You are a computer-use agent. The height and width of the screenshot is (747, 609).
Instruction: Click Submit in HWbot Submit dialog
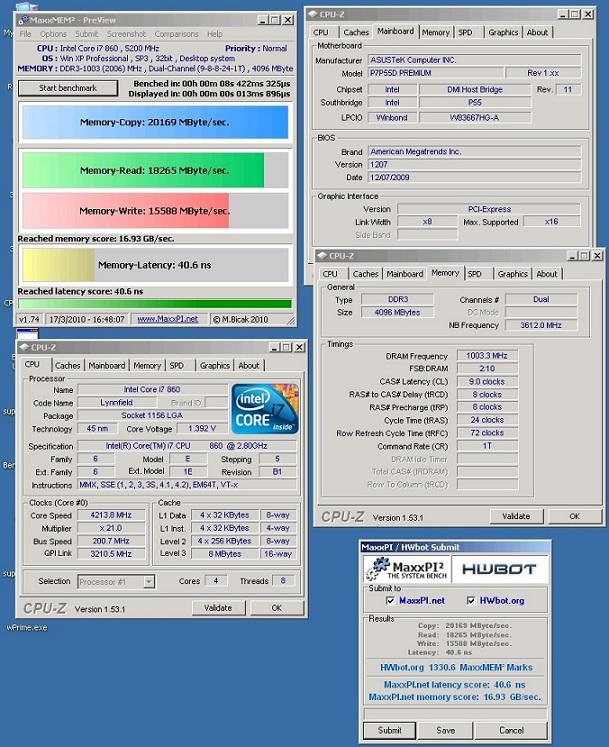click(389, 730)
